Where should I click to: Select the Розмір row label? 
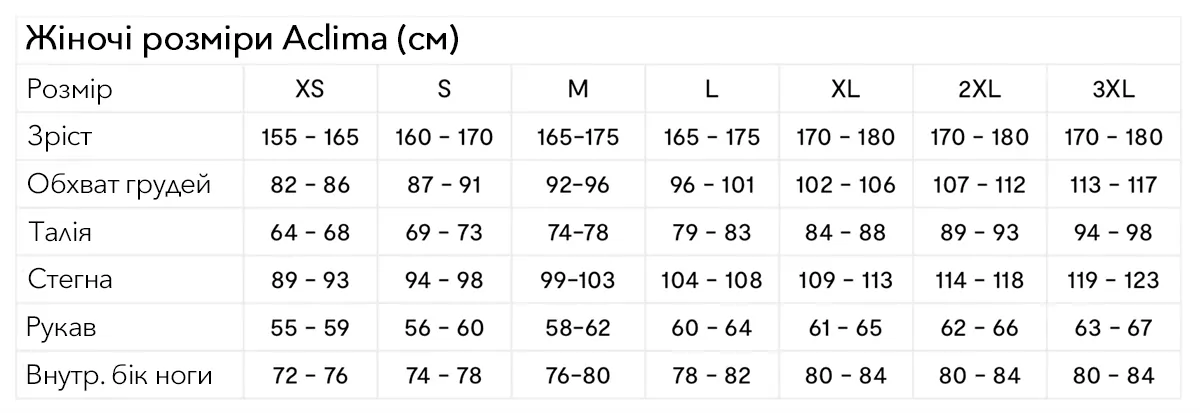coord(69,89)
